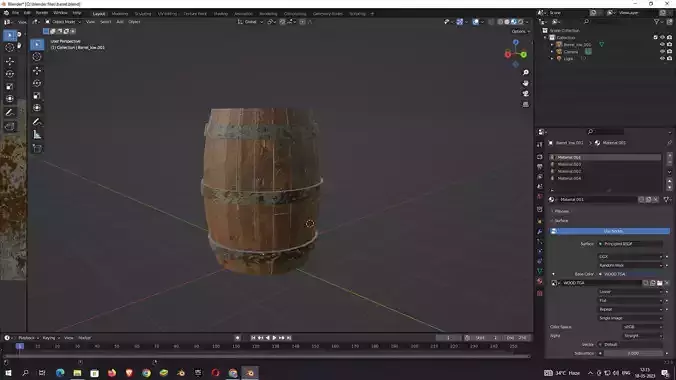Open the Object Data green triangle tab
Screen dimensions: 676x380
pos(540,271)
